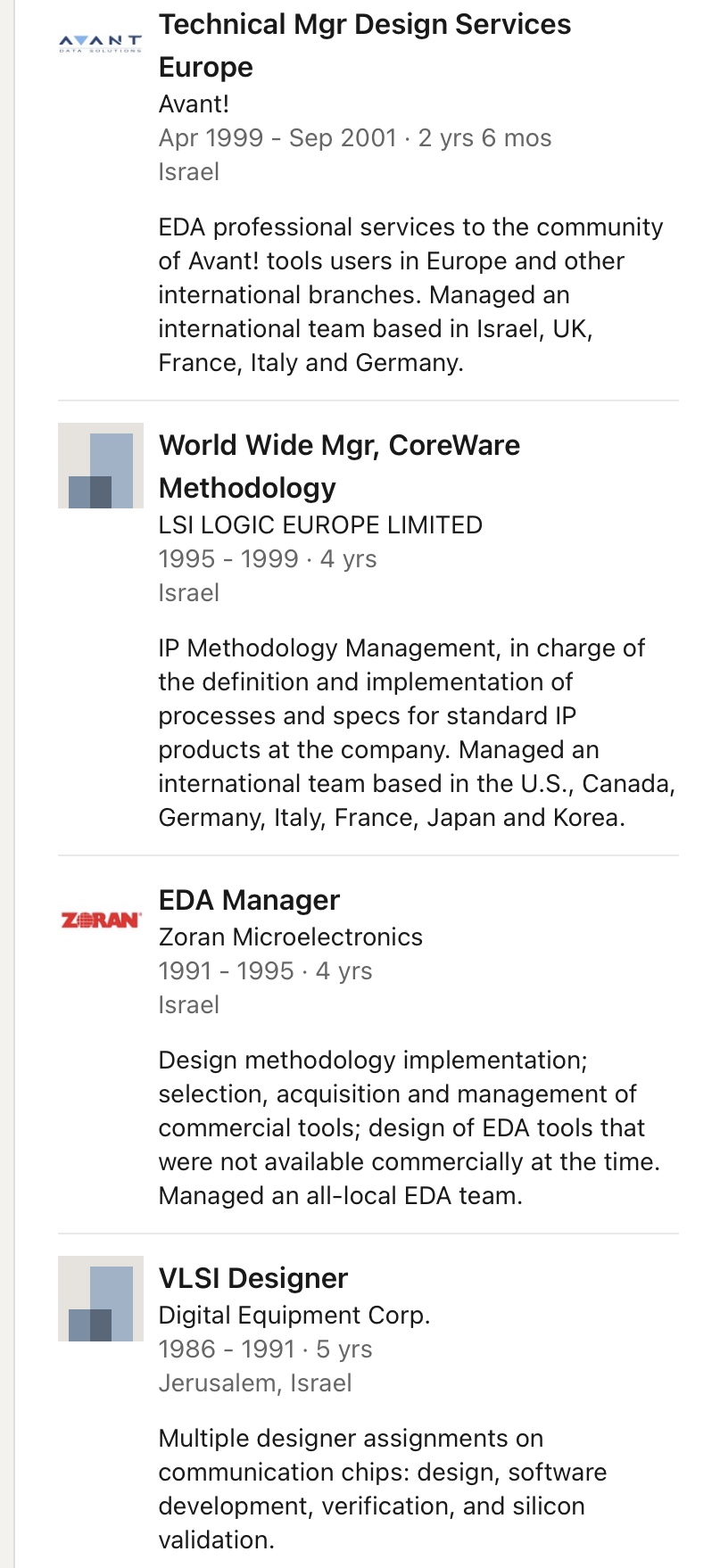
Task: Open the EDA Manager job title
Action: [249, 900]
